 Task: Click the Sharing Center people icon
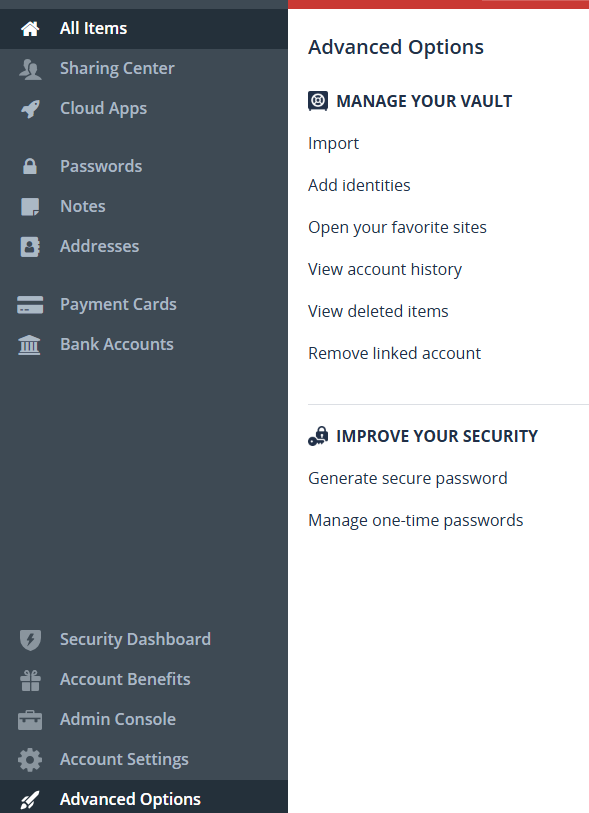coord(30,69)
